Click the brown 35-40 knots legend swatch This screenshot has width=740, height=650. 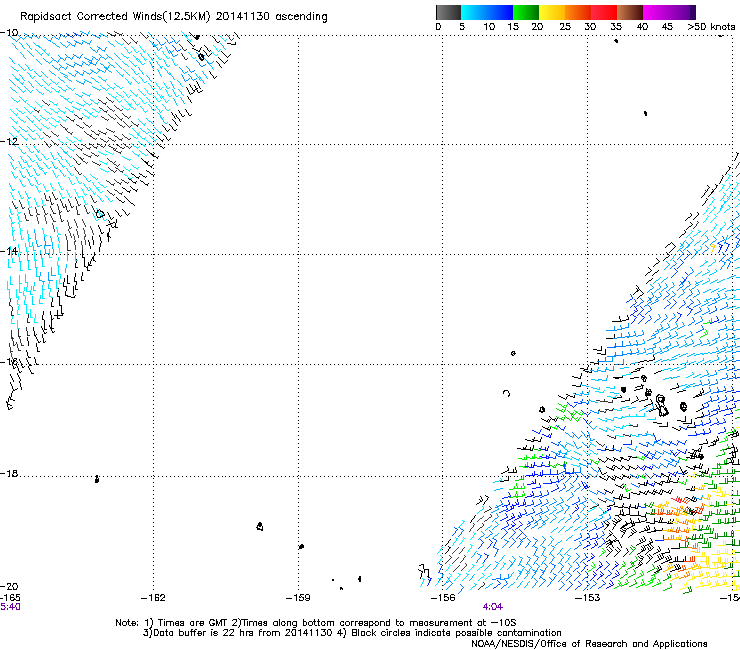630,12
